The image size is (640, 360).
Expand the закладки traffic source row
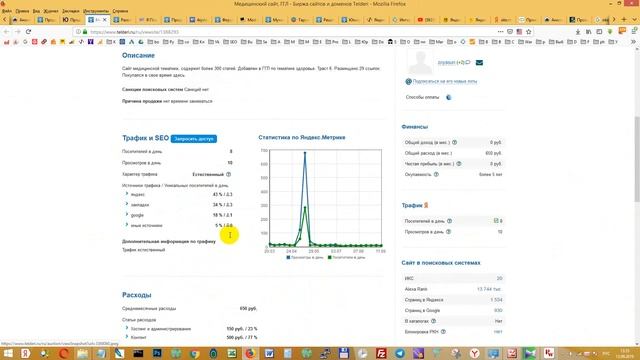(x=127, y=204)
